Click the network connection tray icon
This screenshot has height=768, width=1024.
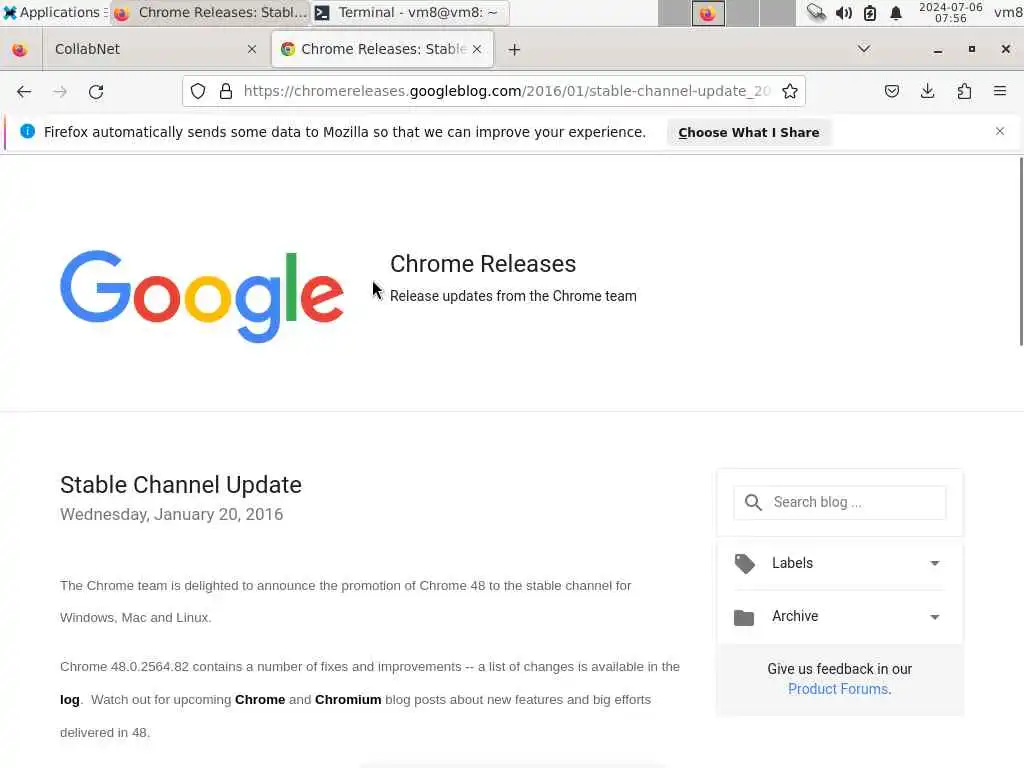(x=816, y=12)
